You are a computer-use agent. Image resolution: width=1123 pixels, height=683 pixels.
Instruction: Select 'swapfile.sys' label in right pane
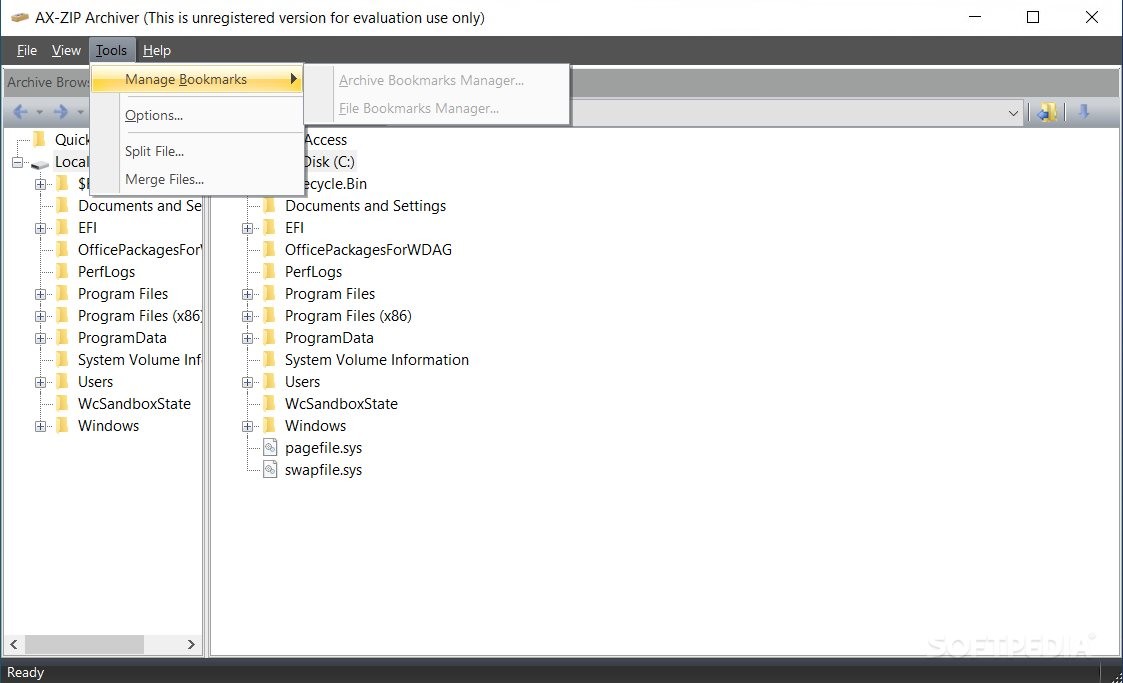coord(323,470)
